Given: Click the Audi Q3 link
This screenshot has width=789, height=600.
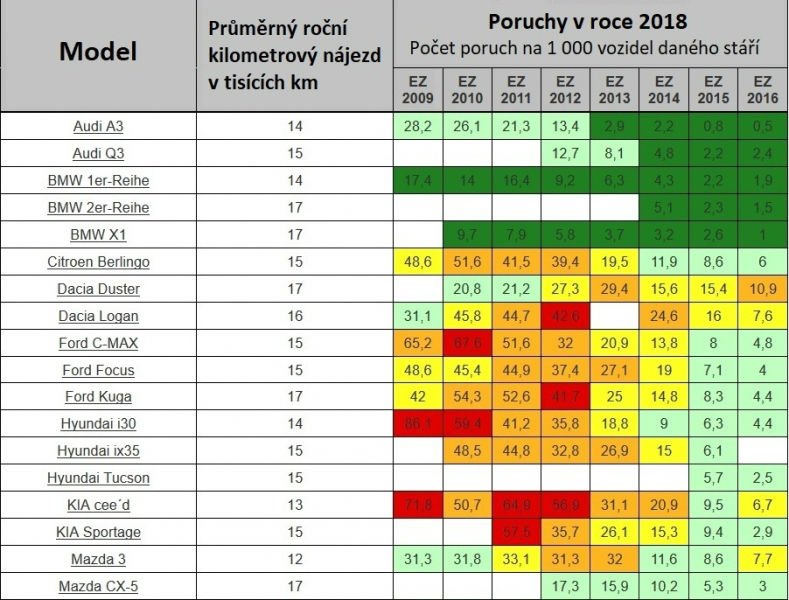Looking at the screenshot, I should point(98,154).
